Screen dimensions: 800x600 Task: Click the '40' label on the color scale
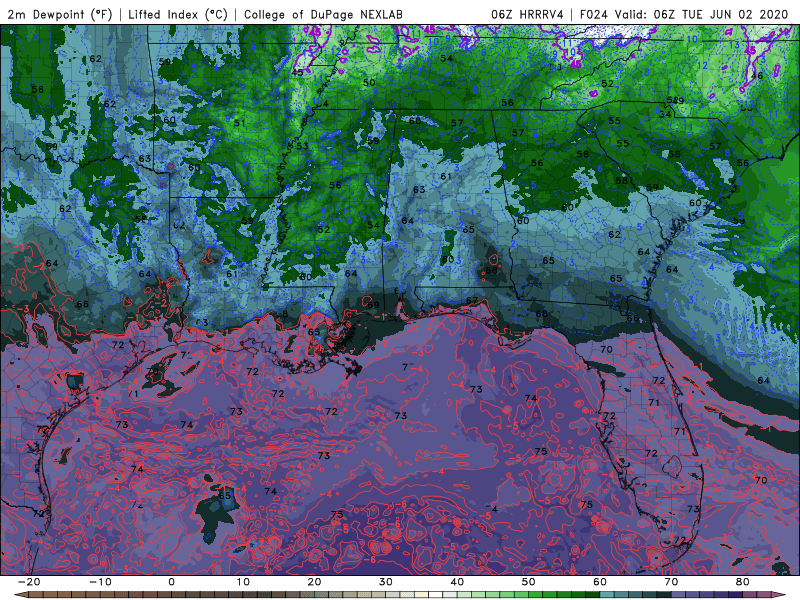tap(457, 582)
